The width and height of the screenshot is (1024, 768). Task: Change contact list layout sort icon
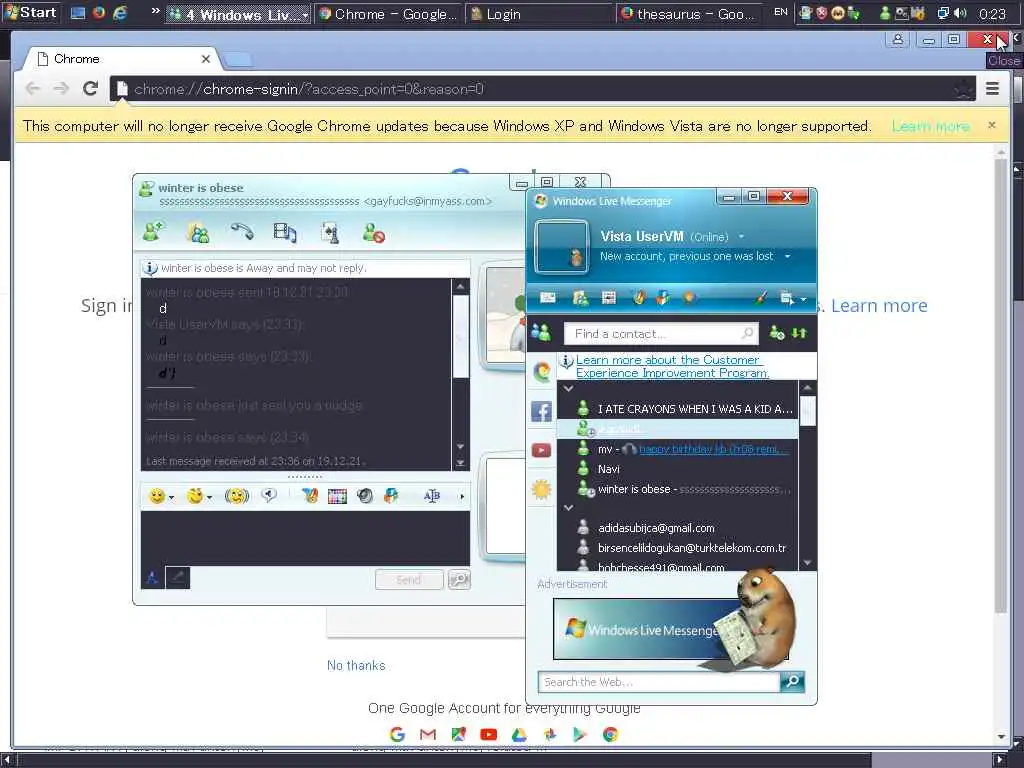tap(799, 333)
